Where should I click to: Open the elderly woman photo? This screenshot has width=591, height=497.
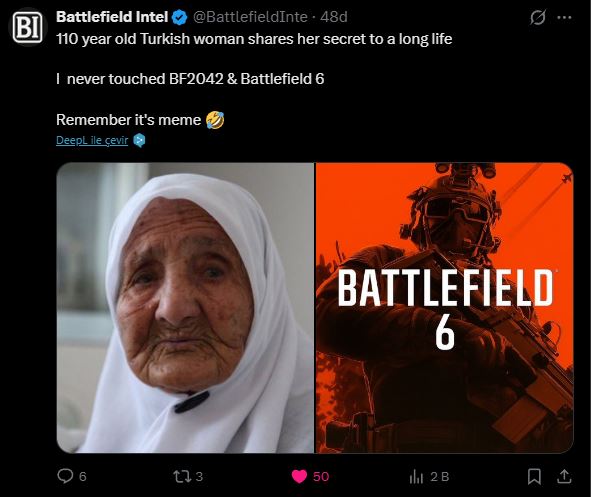tap(185, 307)
